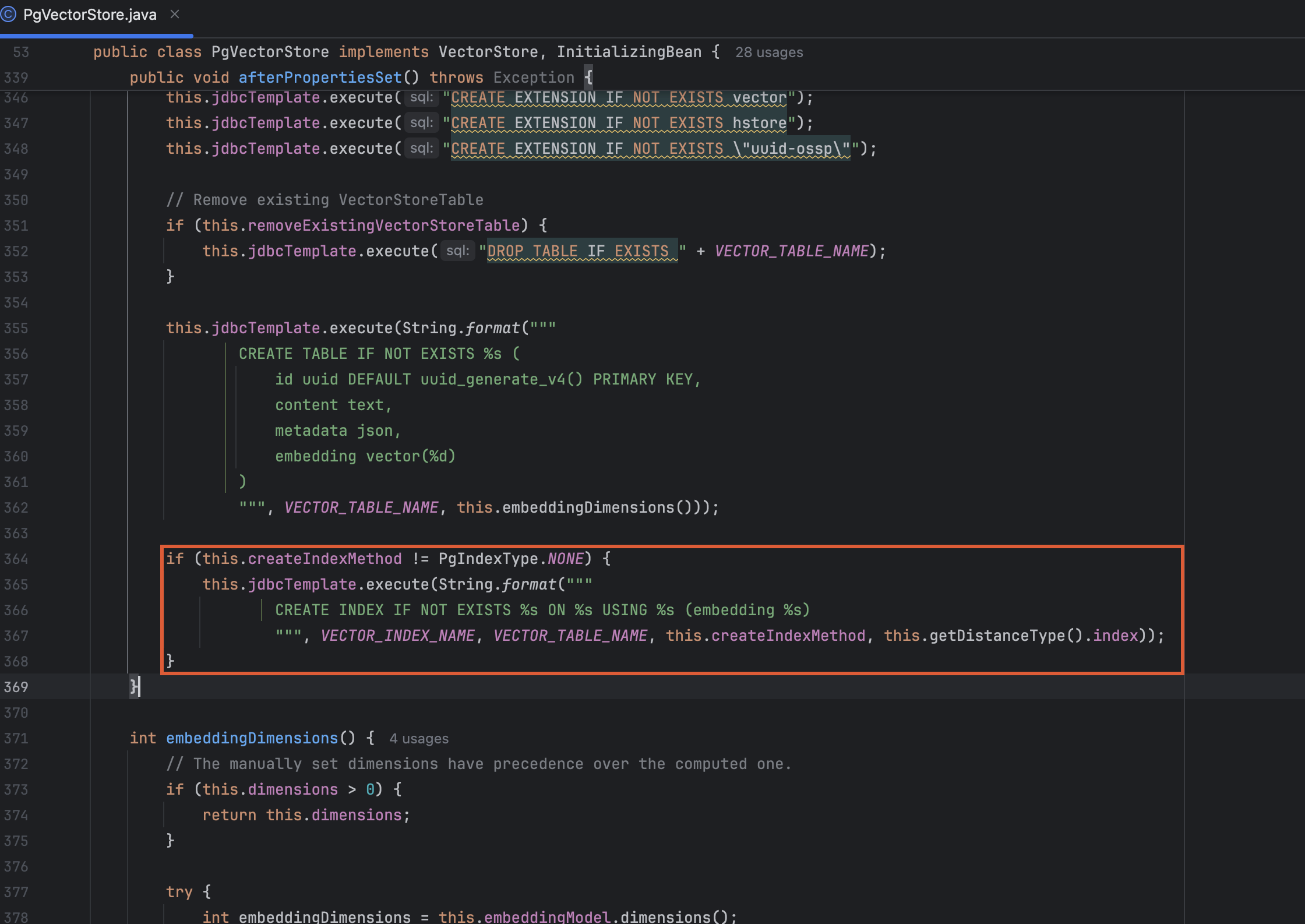
Task: Click the uuid-ossp extension SQL string
Action: tap(651, 149)
